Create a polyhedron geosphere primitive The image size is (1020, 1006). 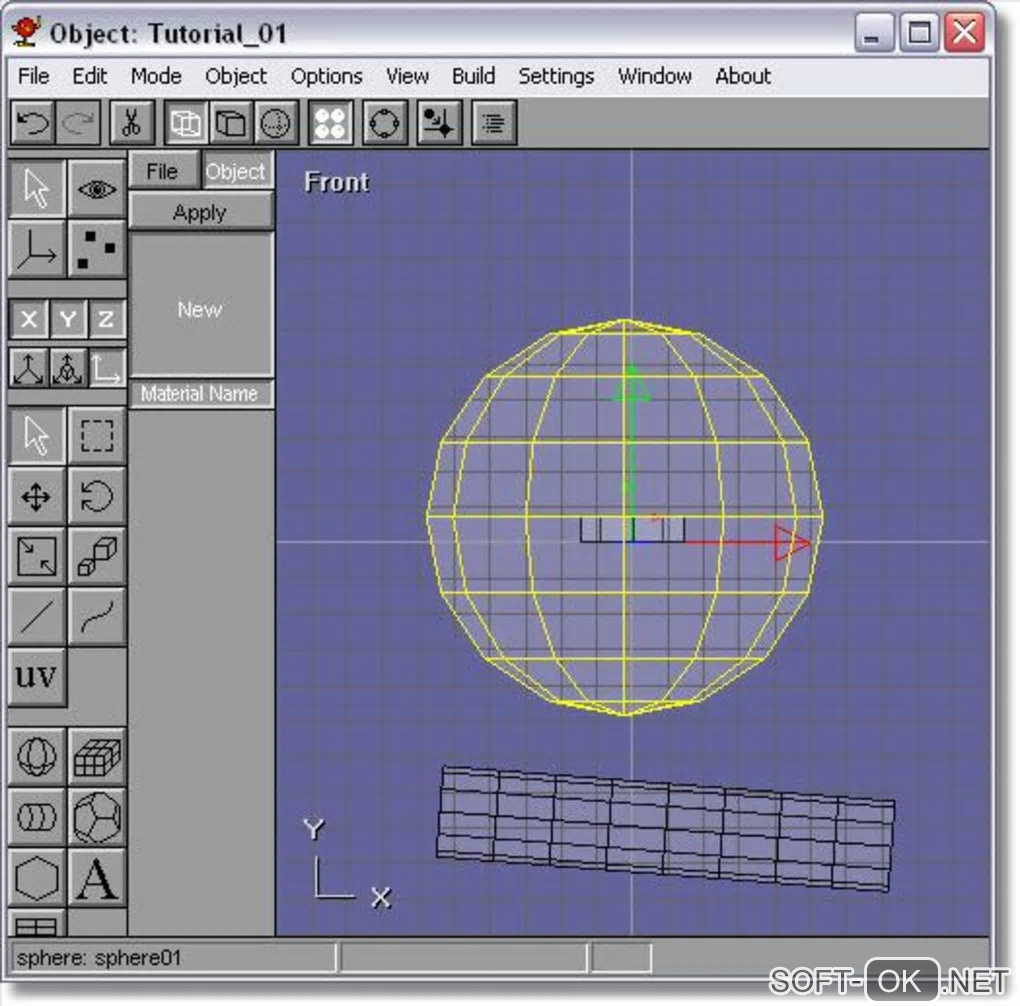[97, 817]
